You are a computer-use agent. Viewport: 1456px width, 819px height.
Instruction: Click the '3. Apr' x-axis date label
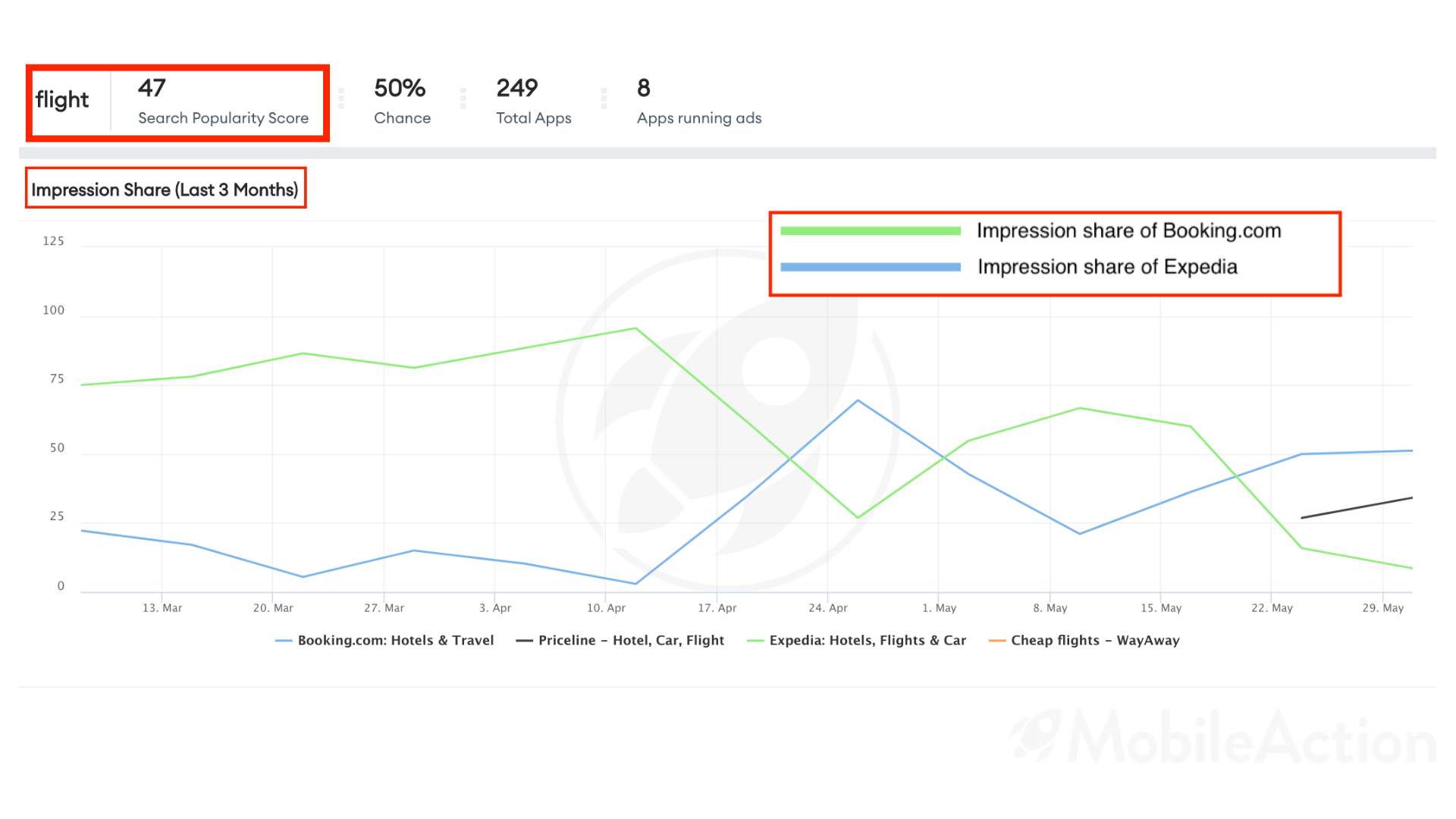tap(495, 608)
